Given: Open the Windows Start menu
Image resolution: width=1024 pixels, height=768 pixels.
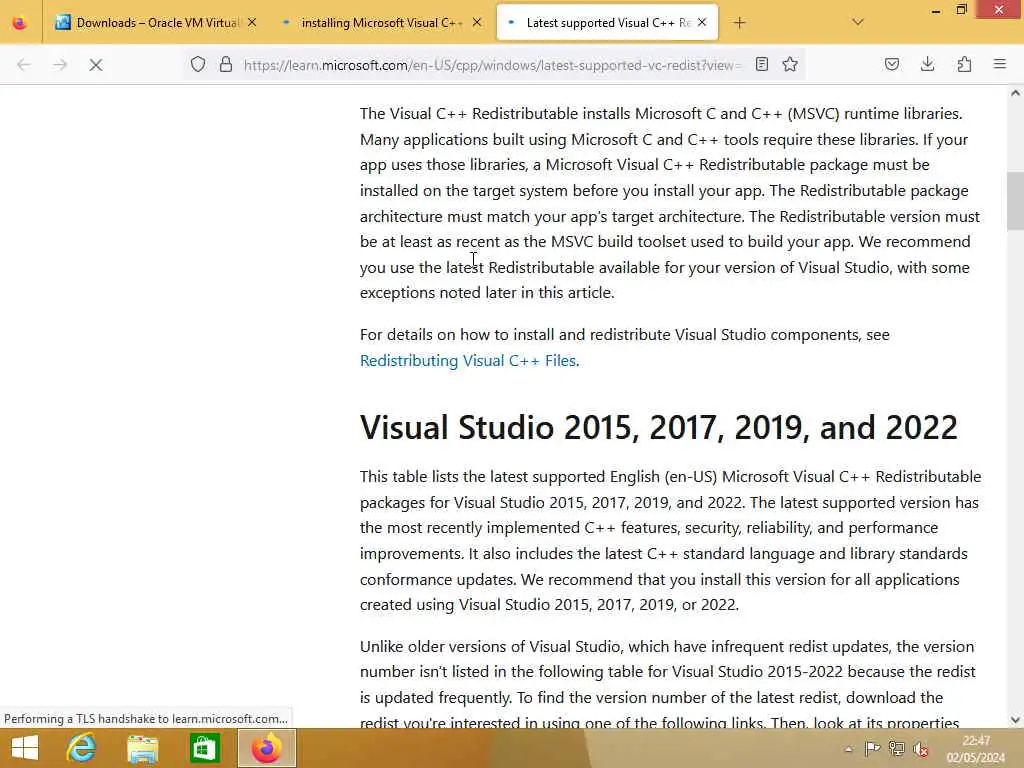Looking at the screenshot, I should (25, 748).
